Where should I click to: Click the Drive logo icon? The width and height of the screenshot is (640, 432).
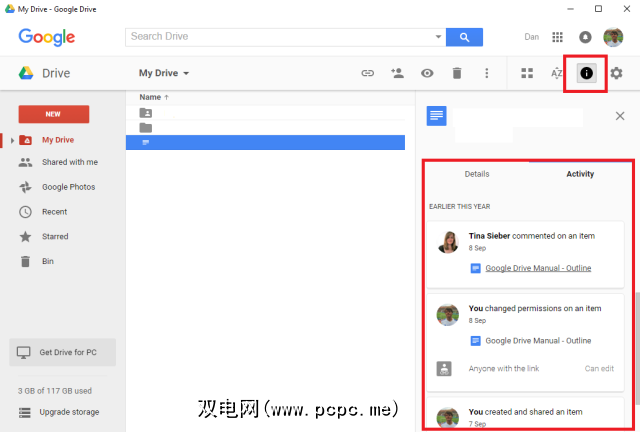click(x=26, y=73)
